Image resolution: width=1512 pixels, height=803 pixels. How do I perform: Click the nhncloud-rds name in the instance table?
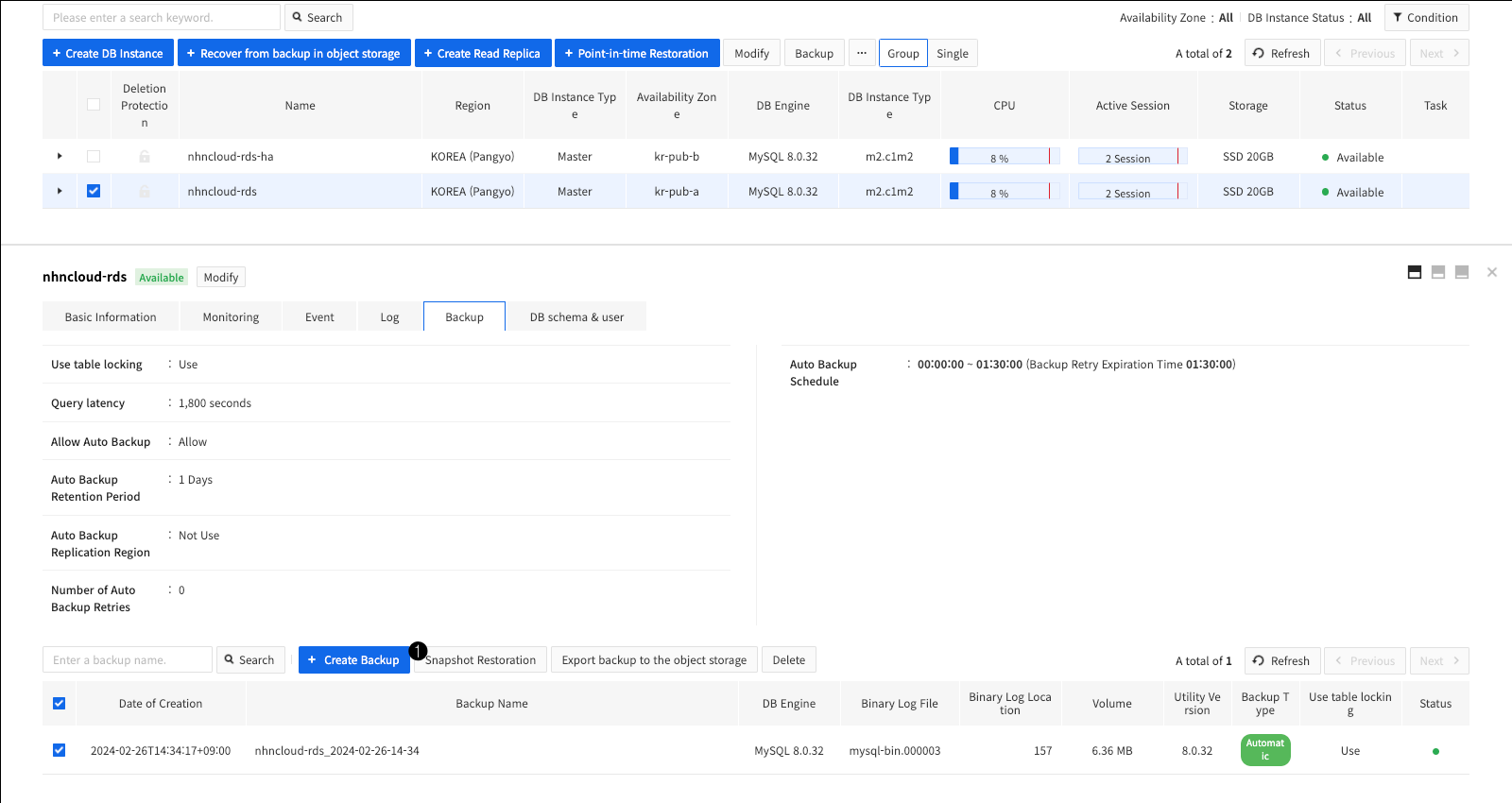tap(222, 192)
